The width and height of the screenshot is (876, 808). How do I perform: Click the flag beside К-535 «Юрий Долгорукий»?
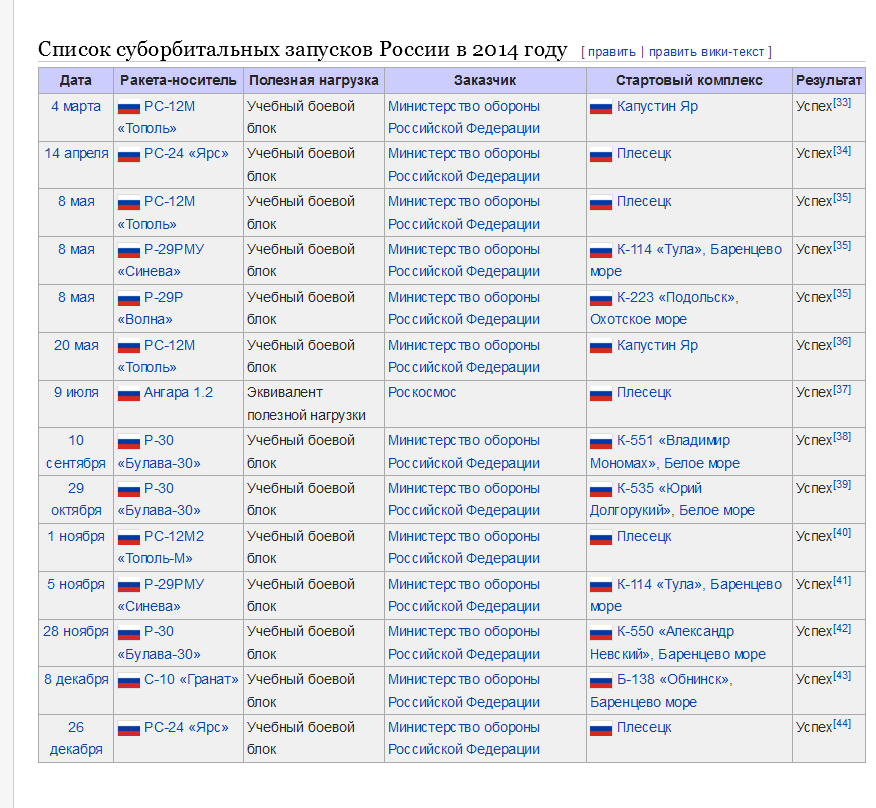(600, 489)
